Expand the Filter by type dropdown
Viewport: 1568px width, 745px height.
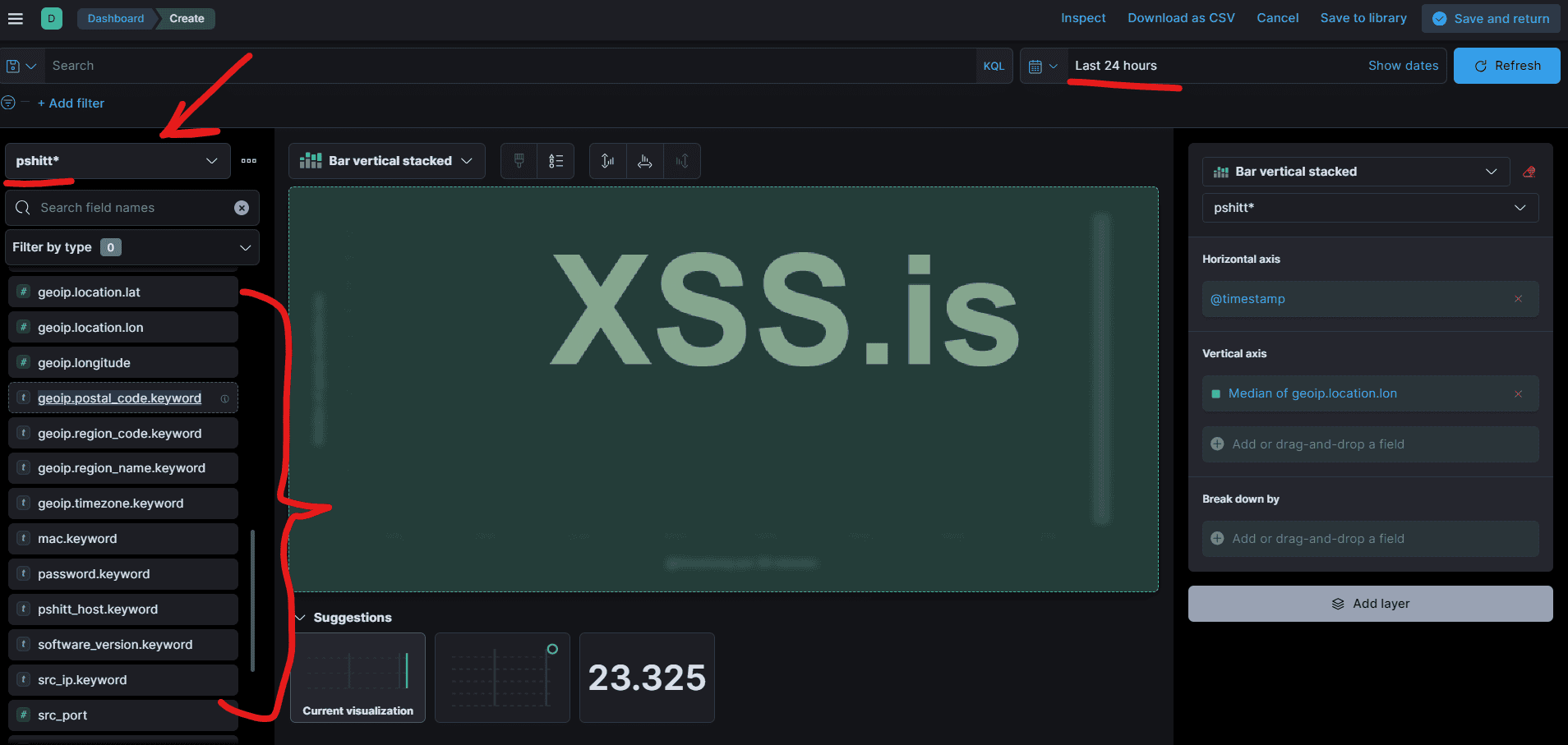tap(132, 247)
